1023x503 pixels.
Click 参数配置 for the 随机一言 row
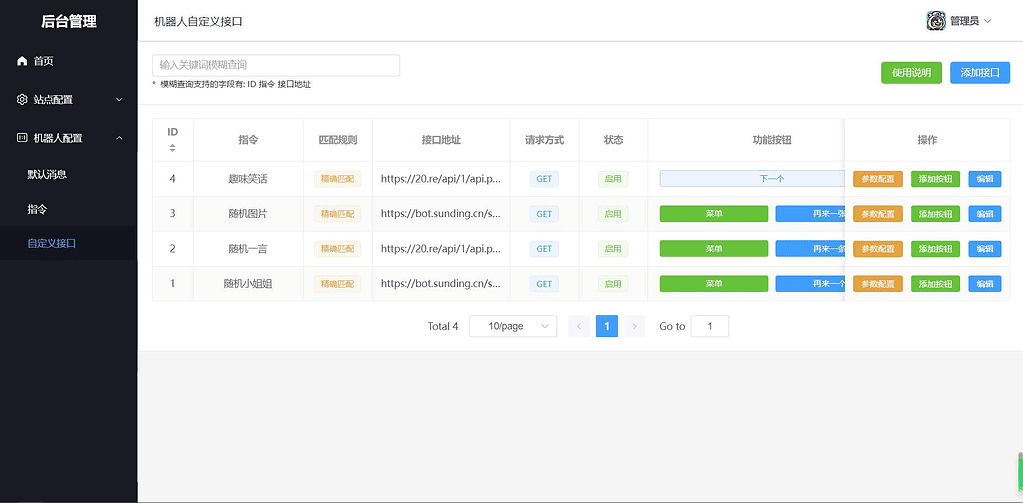(x=878, y=249)
